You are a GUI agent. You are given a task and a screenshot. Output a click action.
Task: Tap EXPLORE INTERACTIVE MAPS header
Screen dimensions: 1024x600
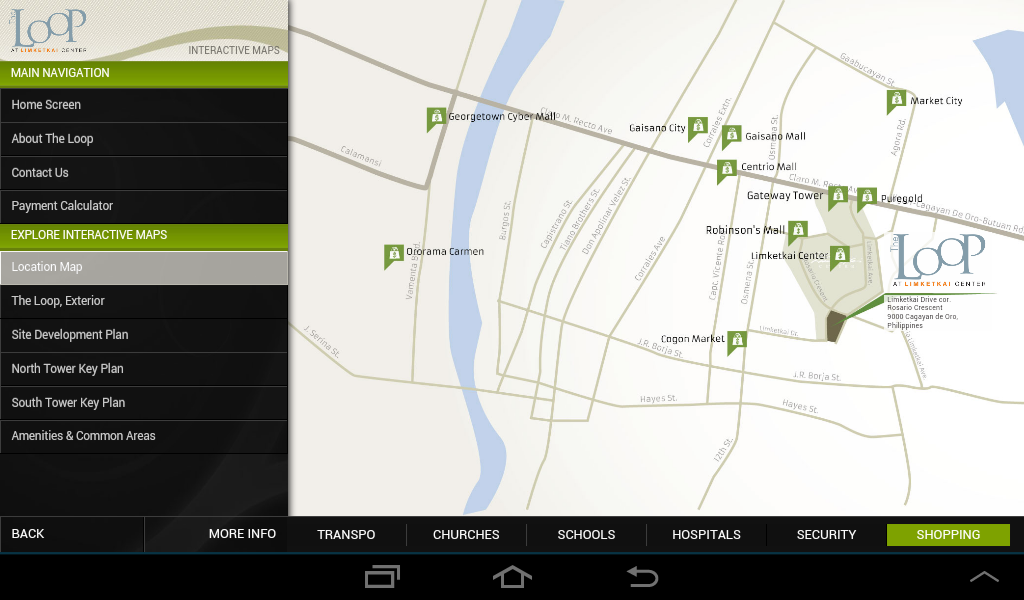click(144, 236)
